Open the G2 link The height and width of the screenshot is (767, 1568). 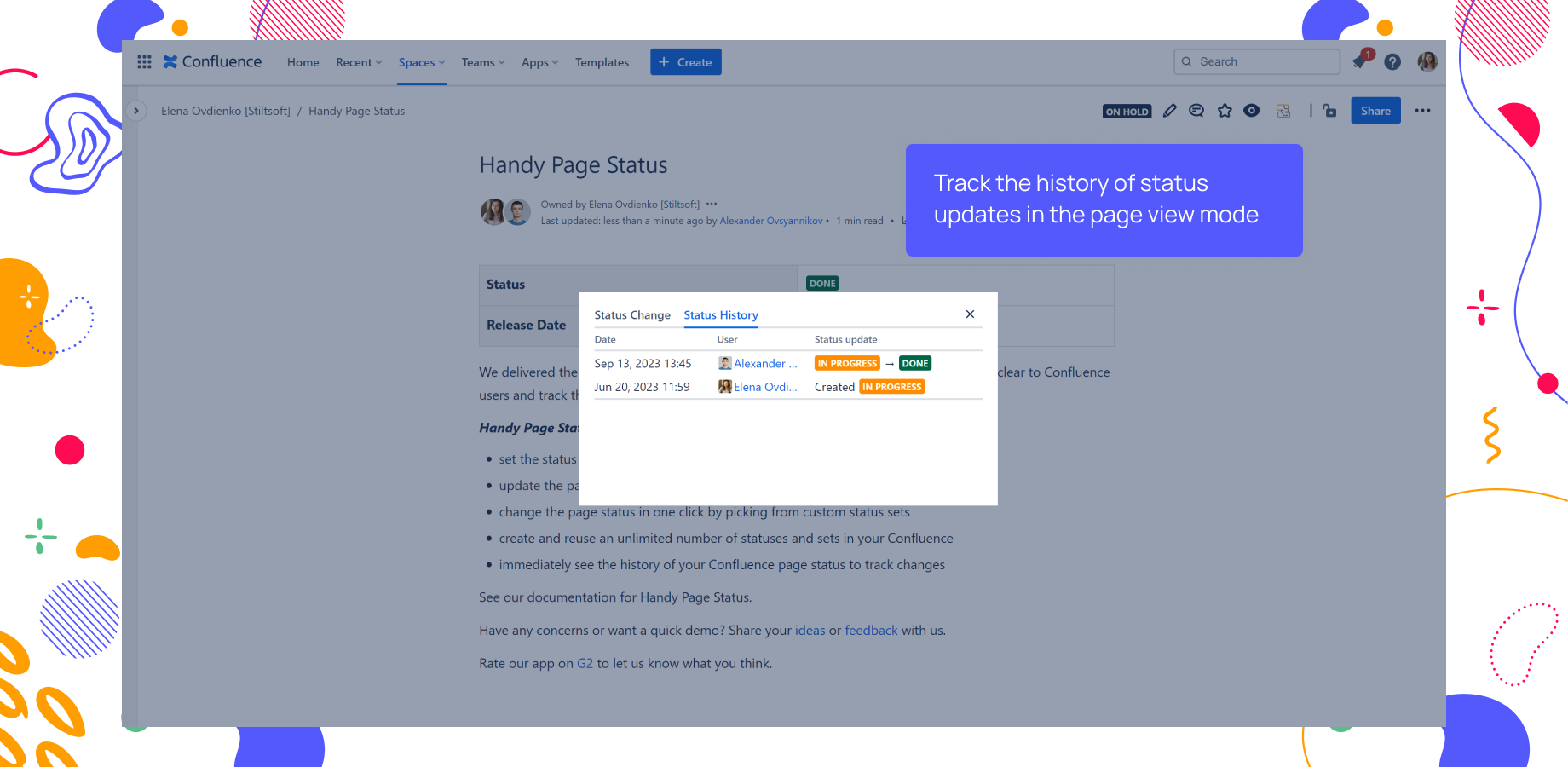(585, 664)
